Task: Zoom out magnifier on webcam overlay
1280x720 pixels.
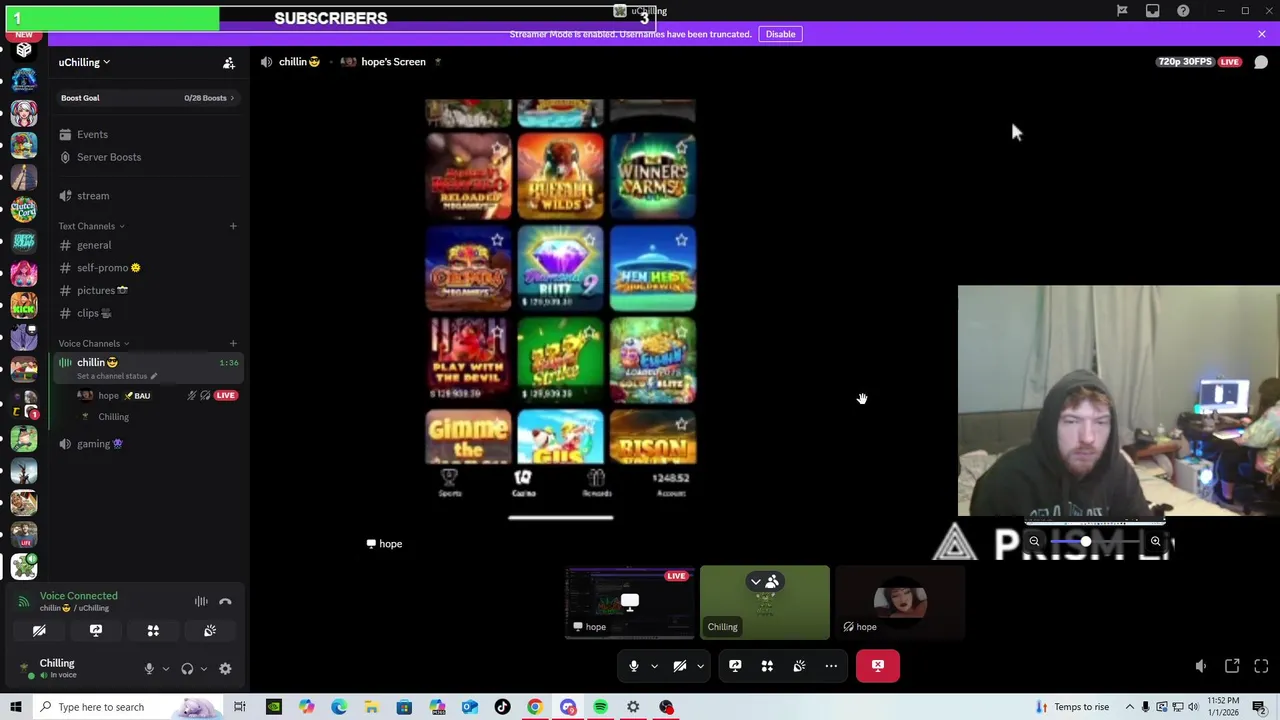Action: [x=1034, y=541]
